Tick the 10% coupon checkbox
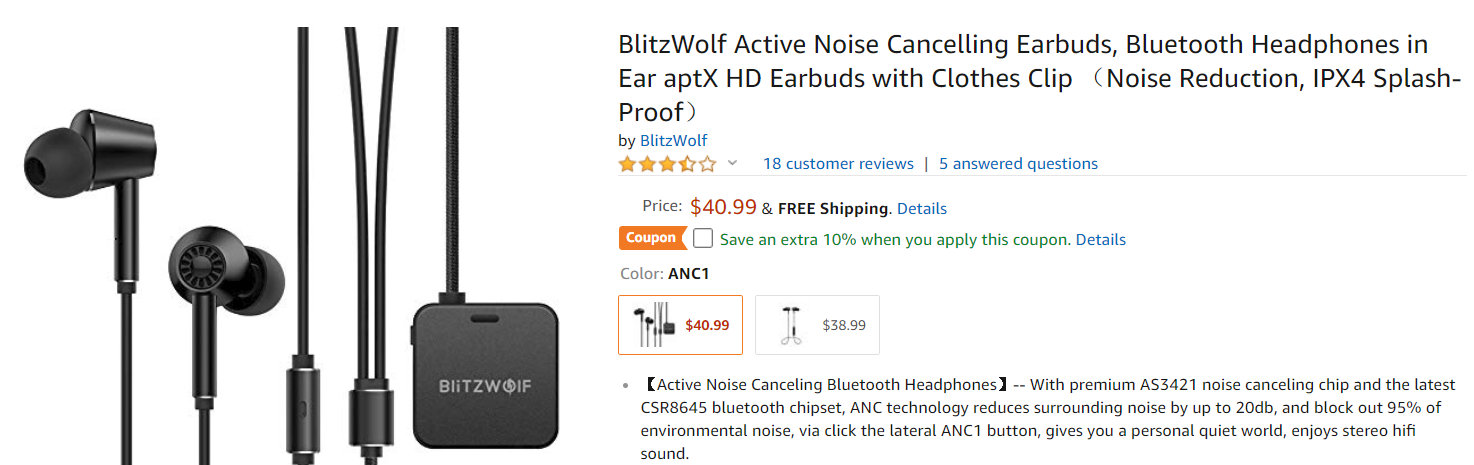 pos(703,239)
